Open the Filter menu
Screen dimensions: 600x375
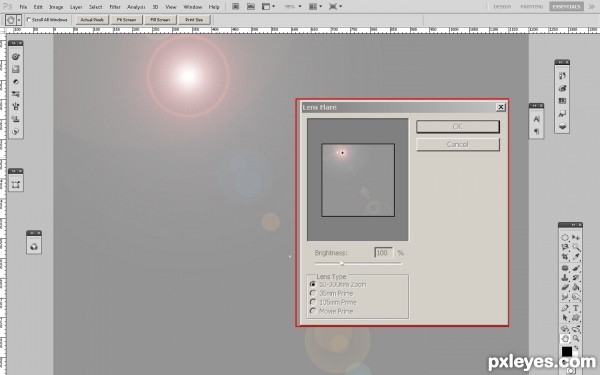pos(115,7)
